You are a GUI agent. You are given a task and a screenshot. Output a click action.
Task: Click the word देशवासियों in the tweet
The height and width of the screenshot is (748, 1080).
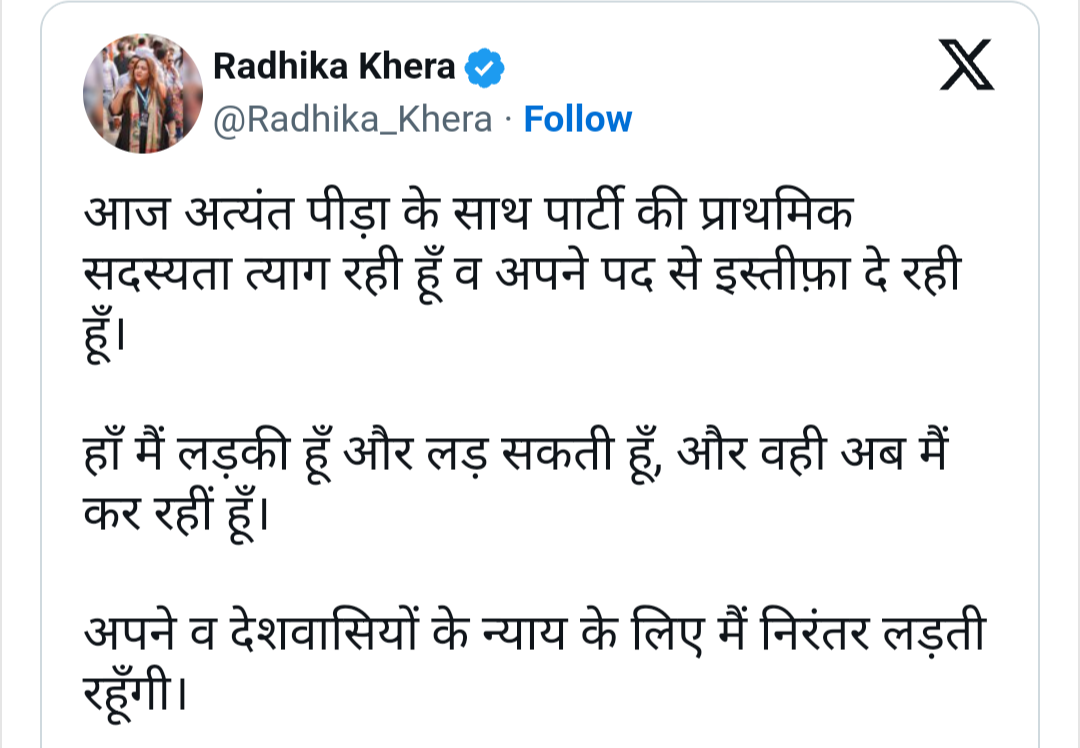point(323,631)
